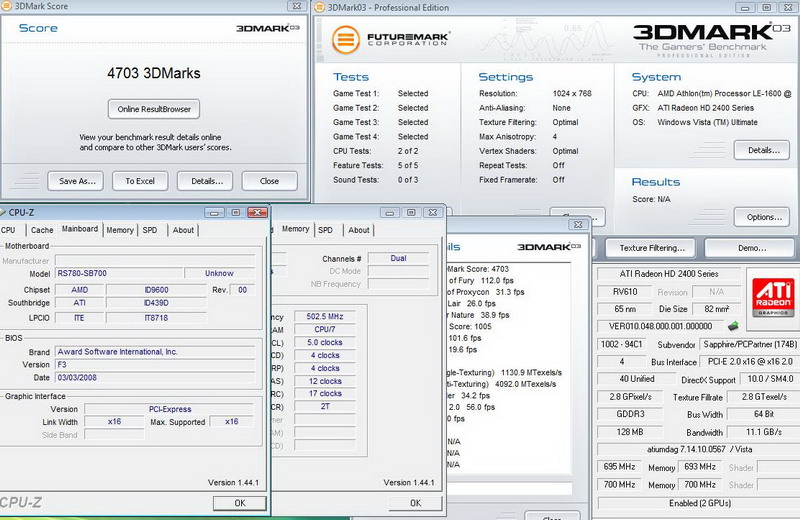
Task: Click the Results Score: N/A text
Action: (652, 199)
